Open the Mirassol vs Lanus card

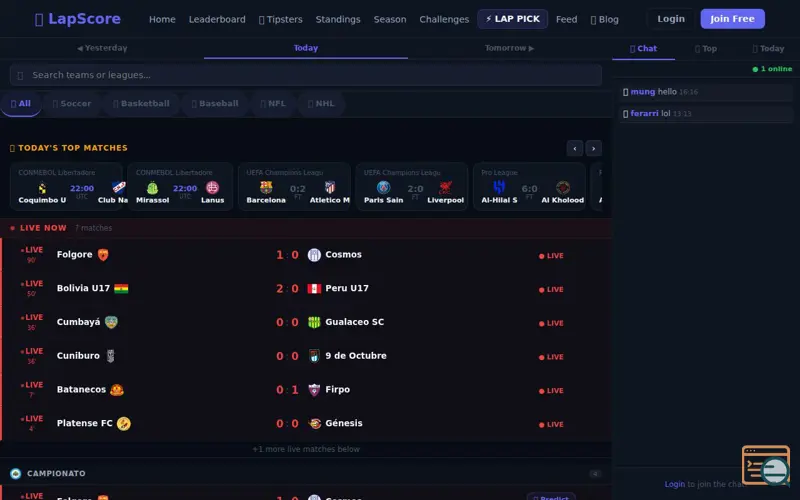[x=180, y=186]
